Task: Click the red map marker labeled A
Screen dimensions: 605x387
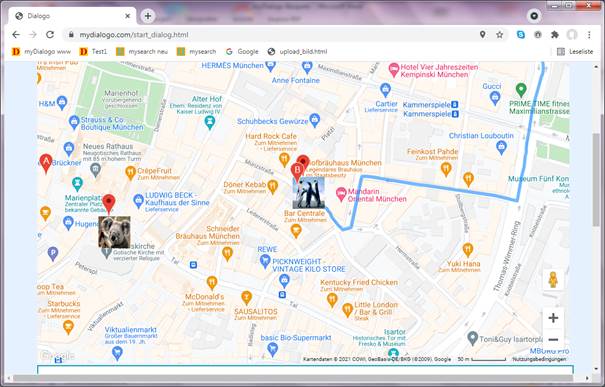Action: (46, 163)
